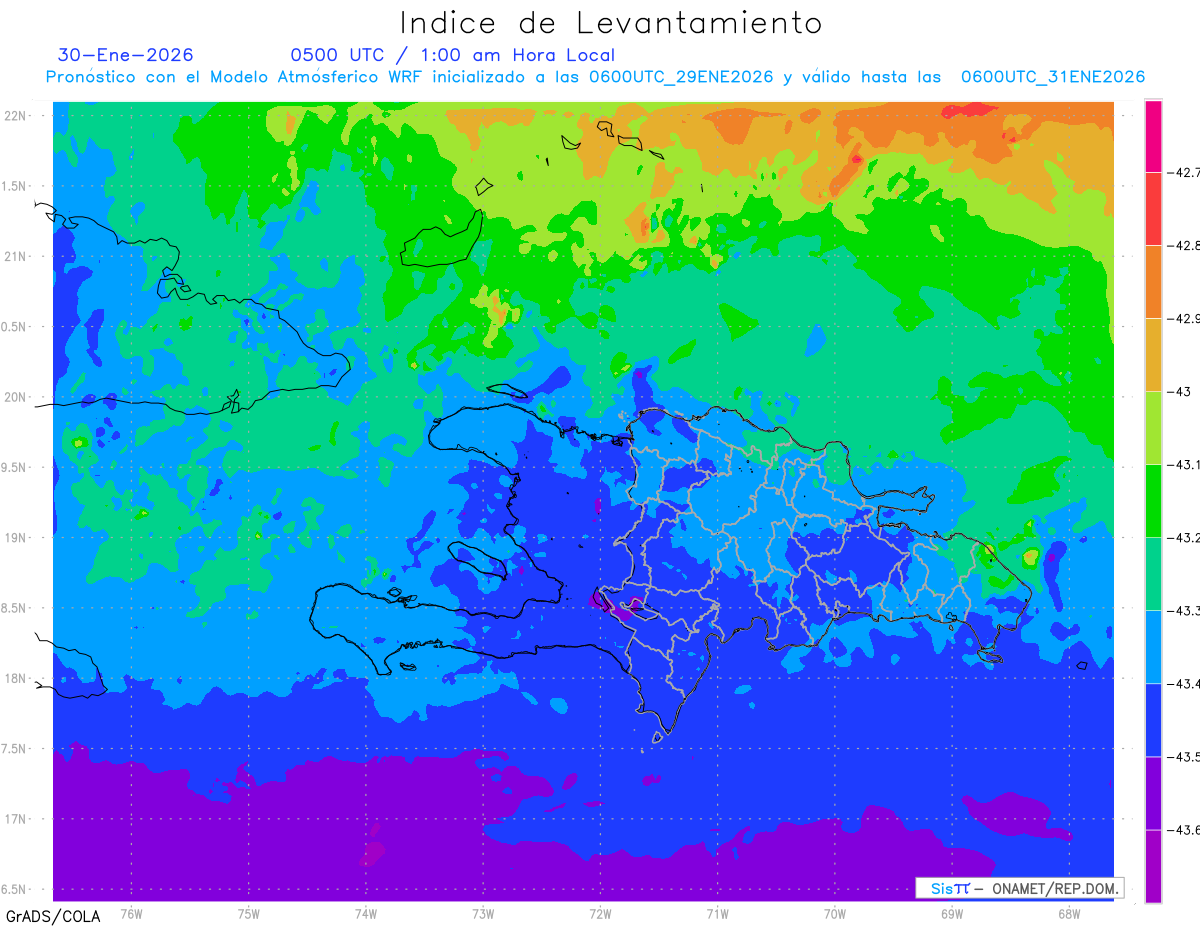Click the "75W" longitude label

pos(249,914)
